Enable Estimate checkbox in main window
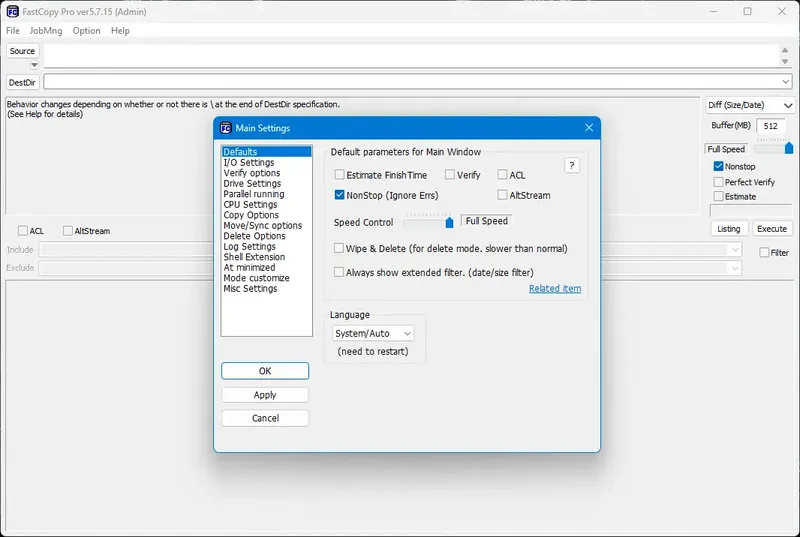The height and width of the screenshot is (537, 800). (718, 196)
